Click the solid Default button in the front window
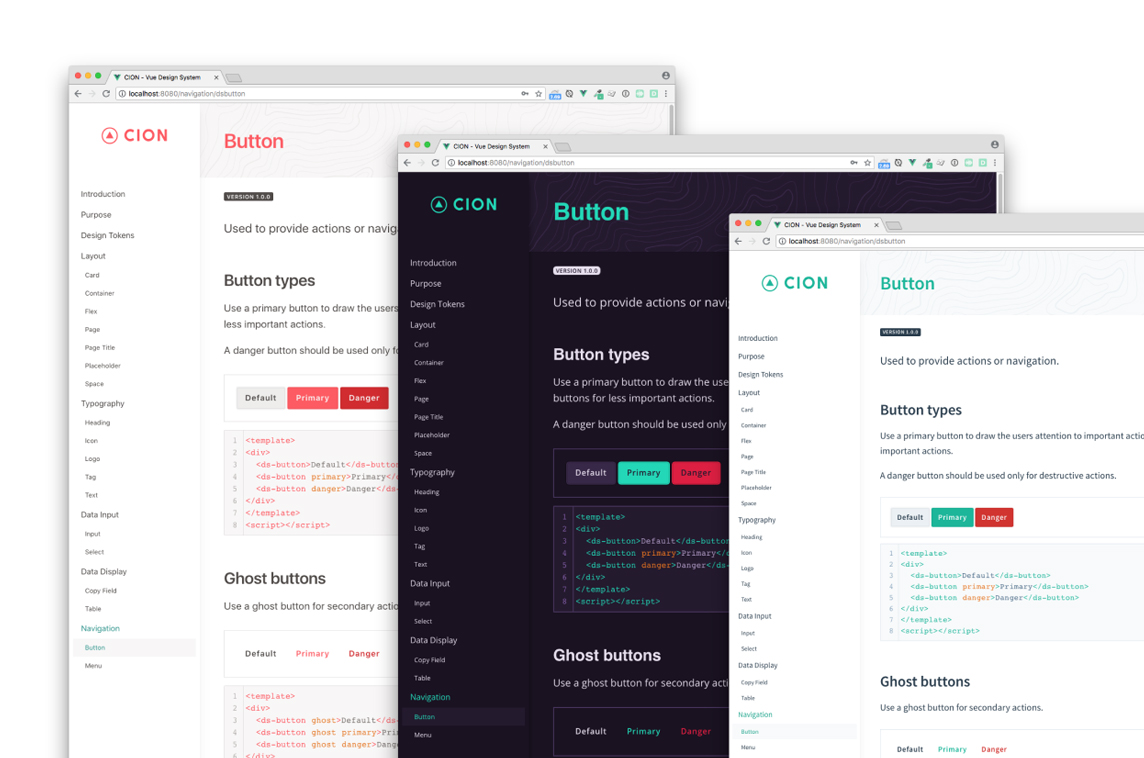Image resolution: width=1144 pixels, height=758 pixels. (910, 517)
